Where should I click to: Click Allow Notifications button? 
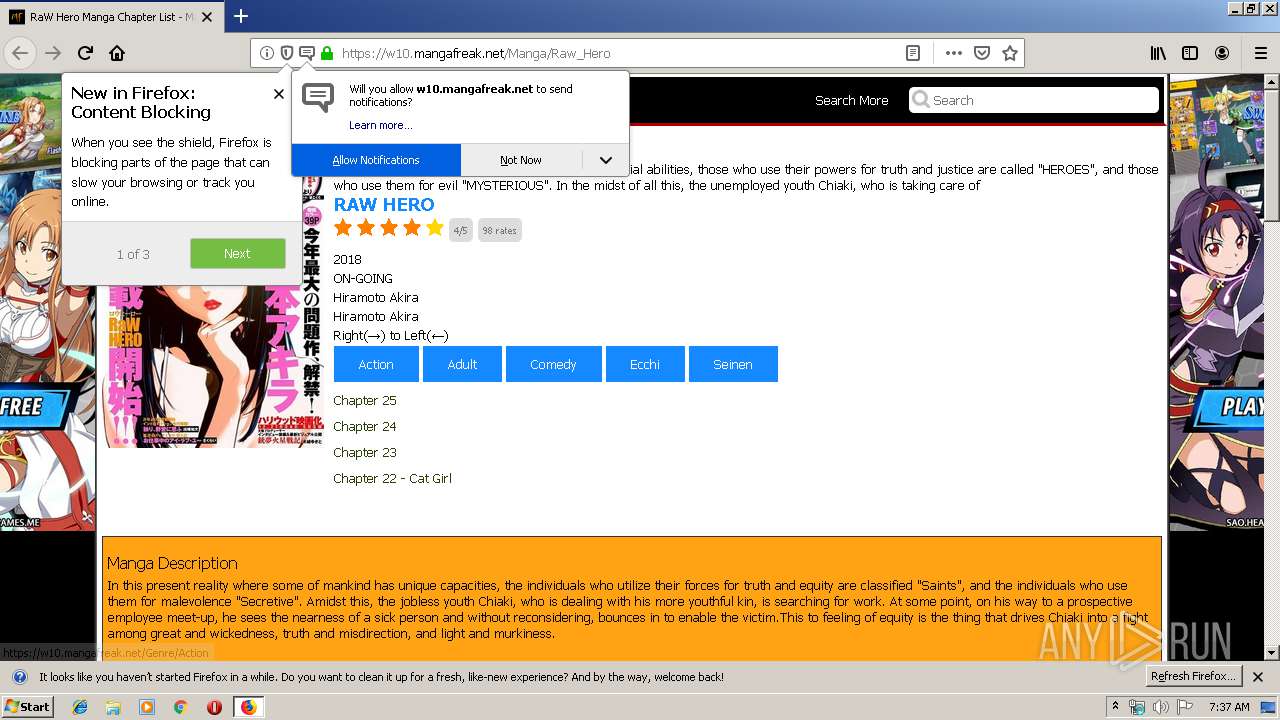[376, 160]
